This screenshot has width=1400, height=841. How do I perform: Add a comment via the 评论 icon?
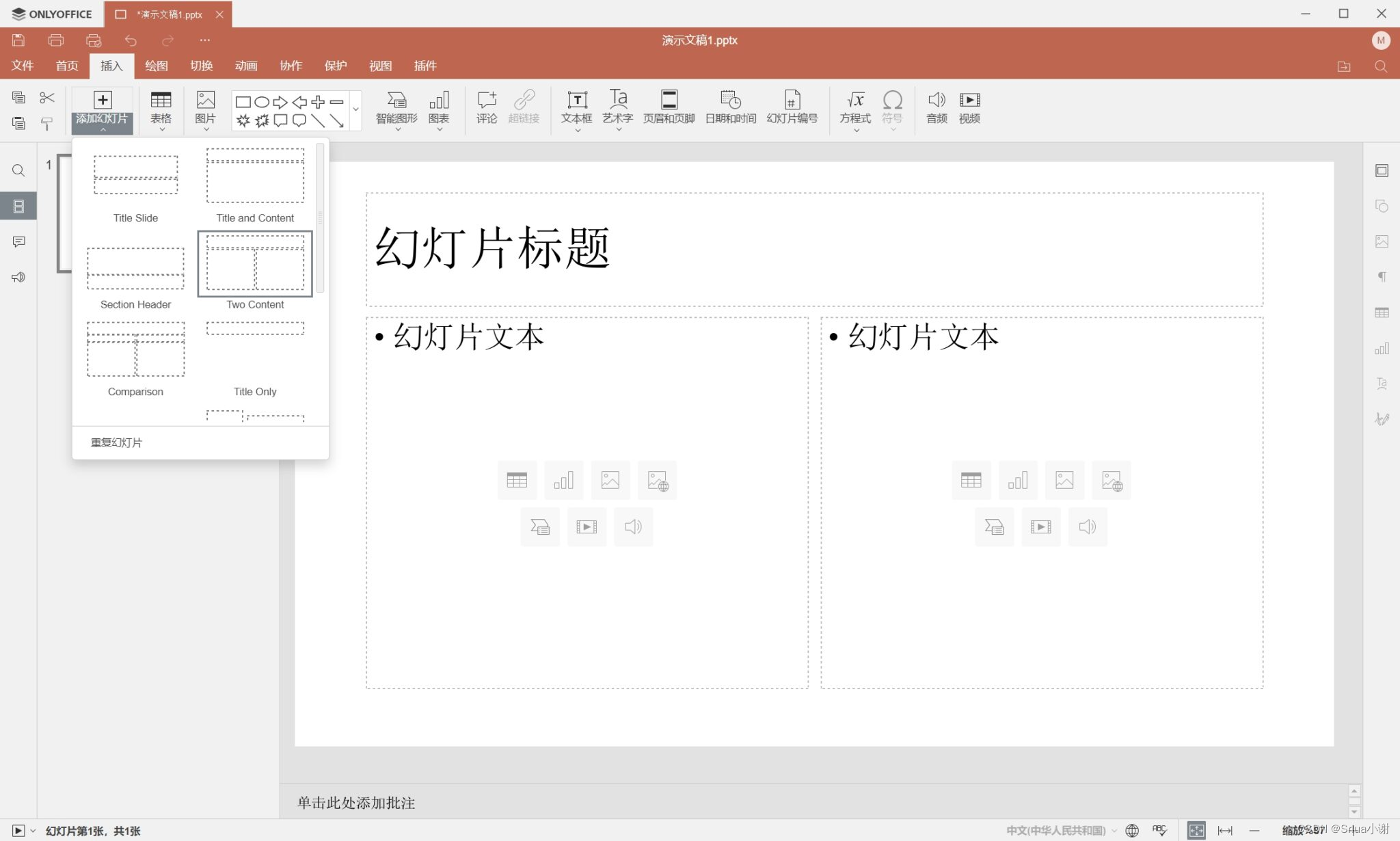click(x=487, y=107)
